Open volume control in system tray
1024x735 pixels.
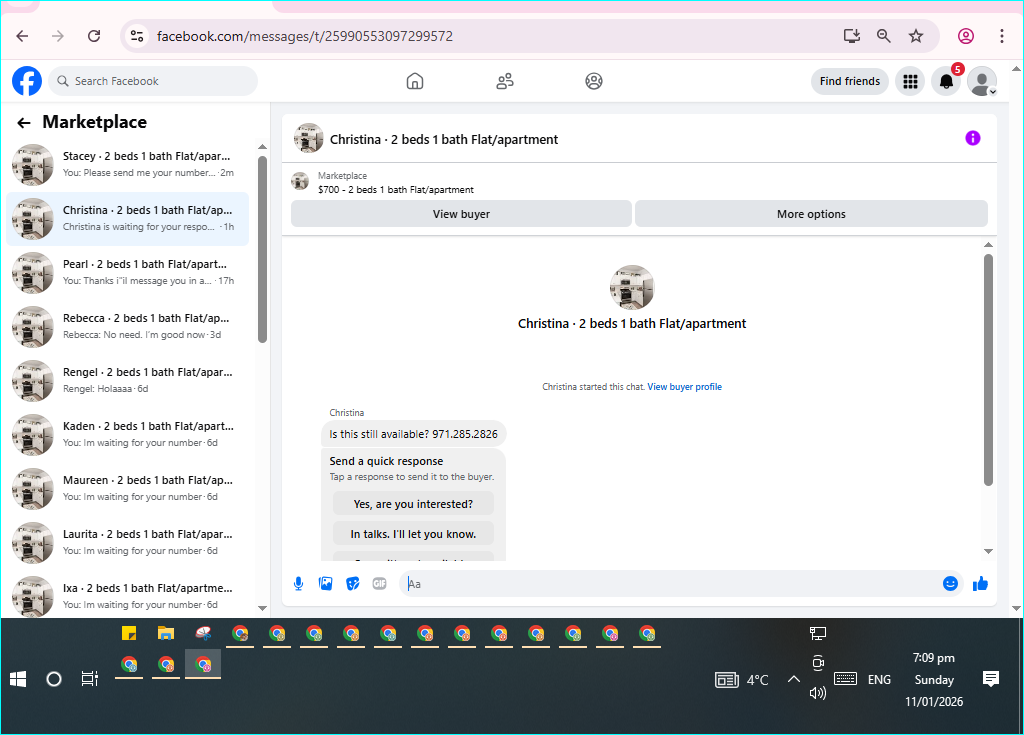tap(818, 693)
